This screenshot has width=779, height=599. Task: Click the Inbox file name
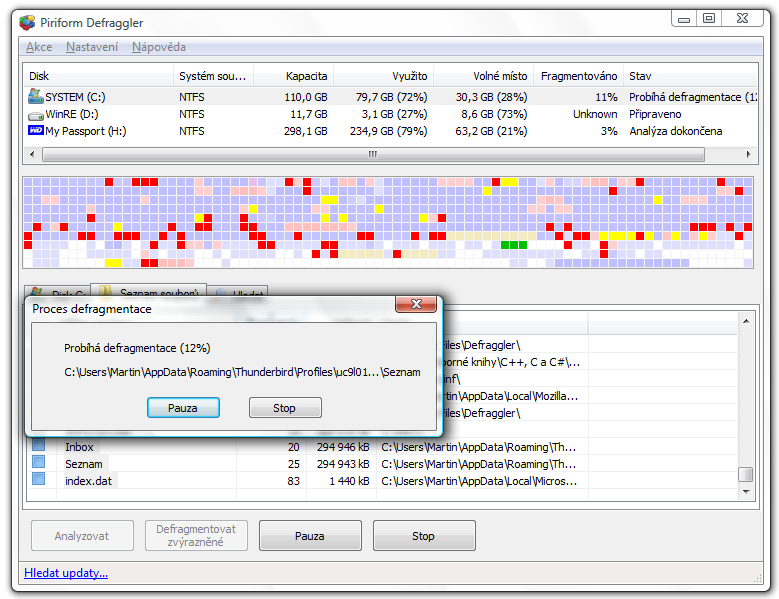point(79,447)
